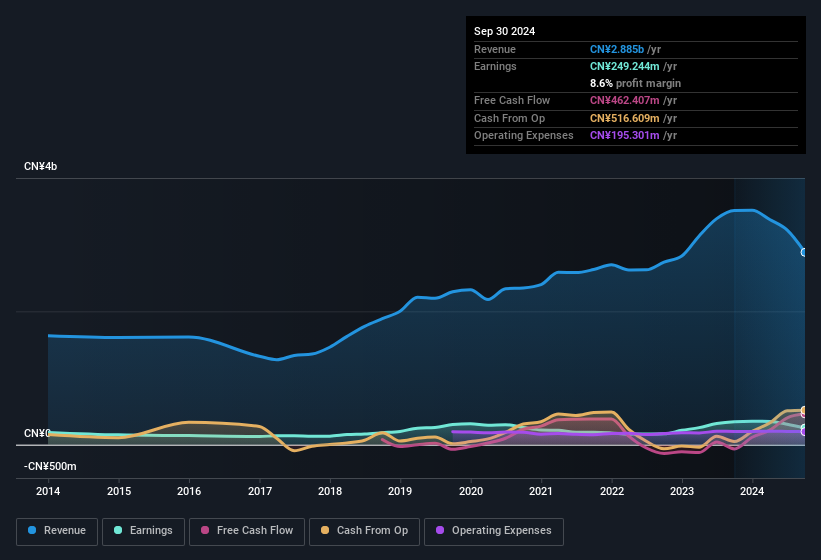Screen dimensions: 821x560
Task: Click the Cash From Op label in tooltip
Action: 509,118
